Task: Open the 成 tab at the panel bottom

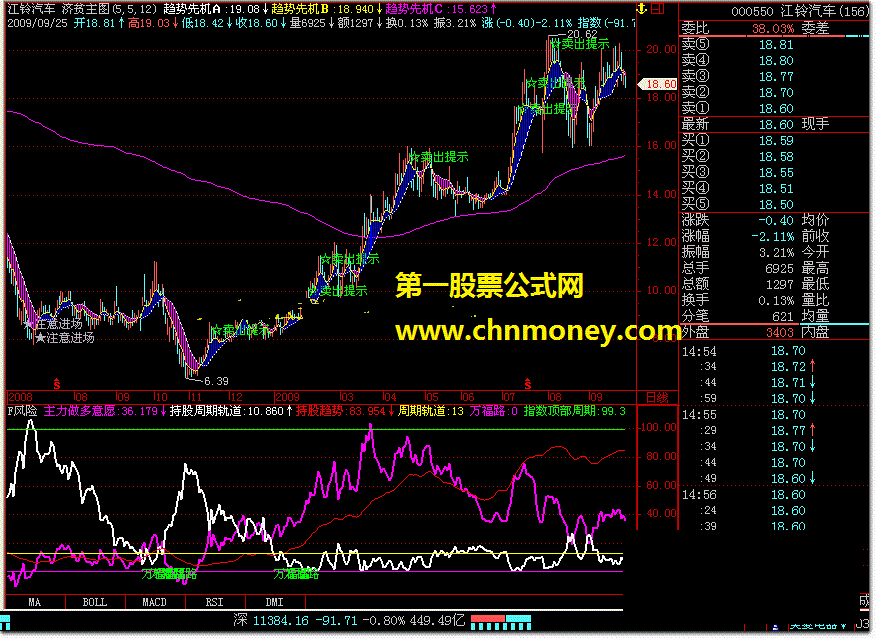Action: pos(864,601)
